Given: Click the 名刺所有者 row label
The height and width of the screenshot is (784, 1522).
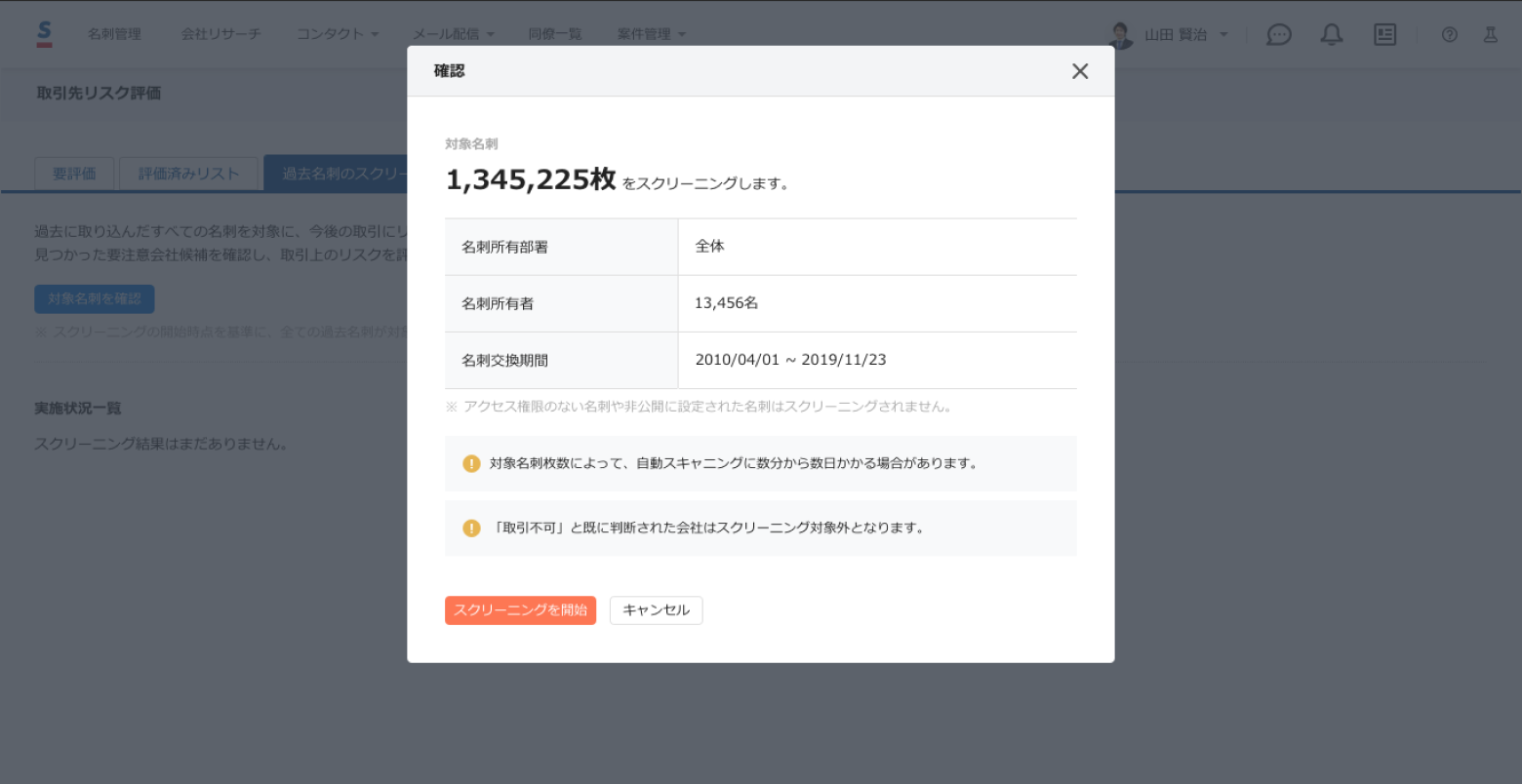Looking at the screenshot, I should [498, 303].
